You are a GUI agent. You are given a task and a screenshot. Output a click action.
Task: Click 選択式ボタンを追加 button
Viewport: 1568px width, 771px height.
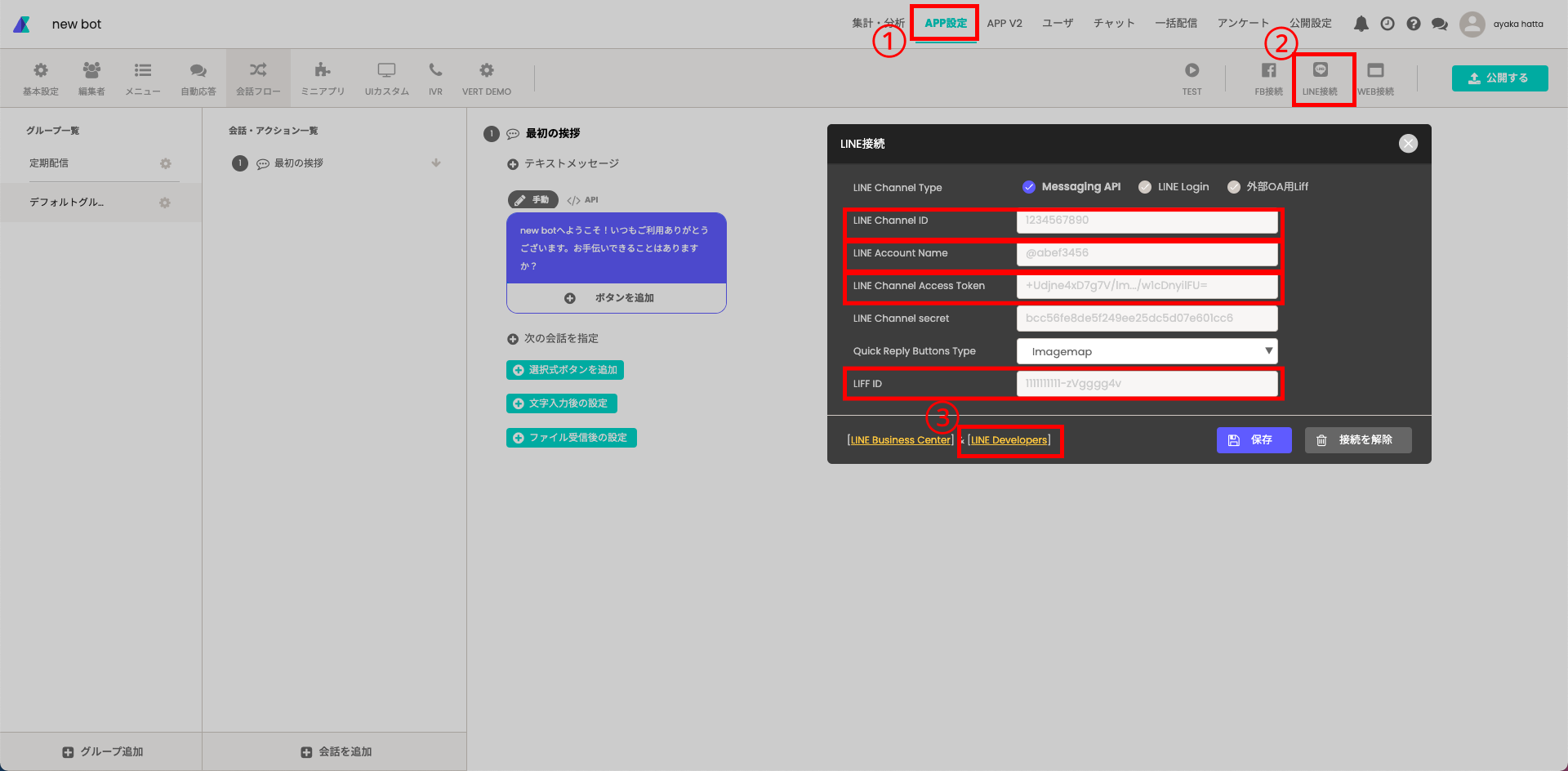coord(565,370)
